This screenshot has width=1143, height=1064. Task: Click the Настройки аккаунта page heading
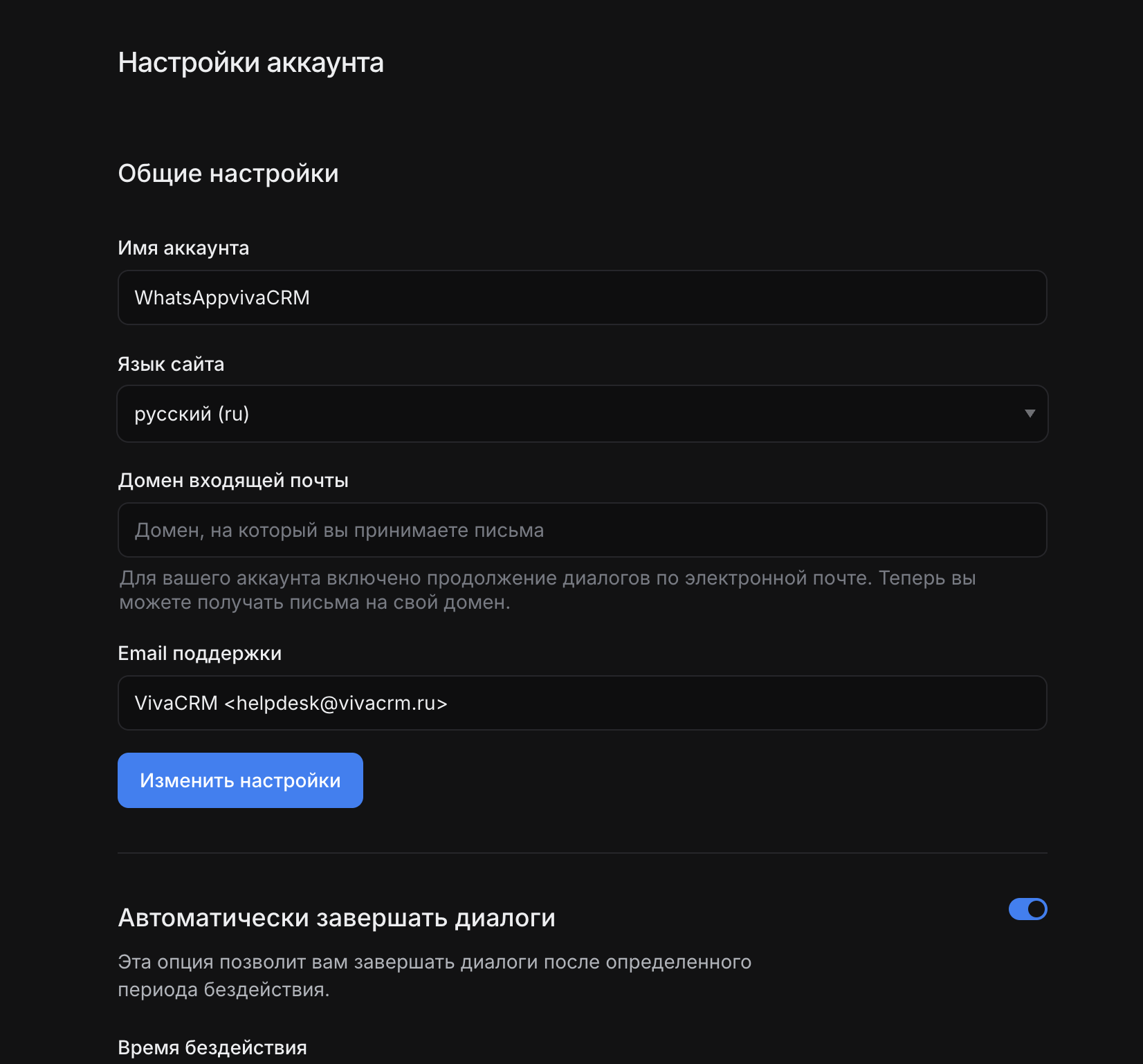[x=250, y=62]
